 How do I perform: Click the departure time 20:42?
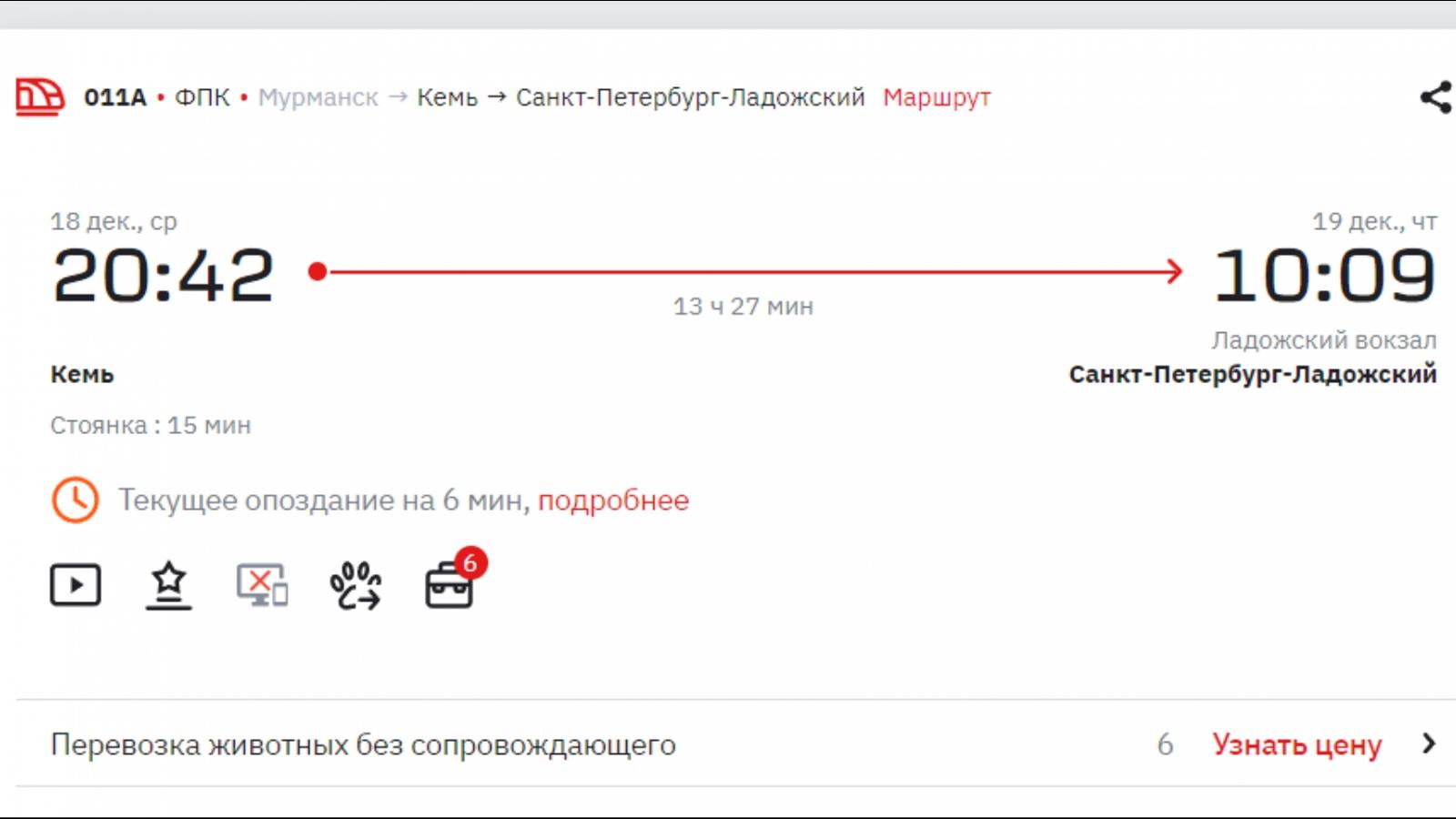point(163,276)
